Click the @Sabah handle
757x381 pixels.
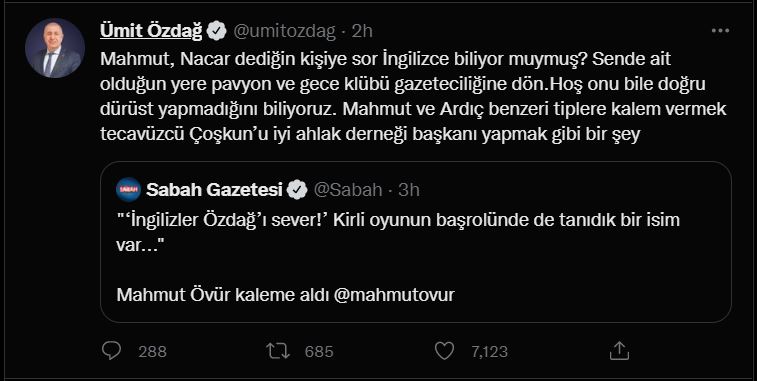point(348,190)
